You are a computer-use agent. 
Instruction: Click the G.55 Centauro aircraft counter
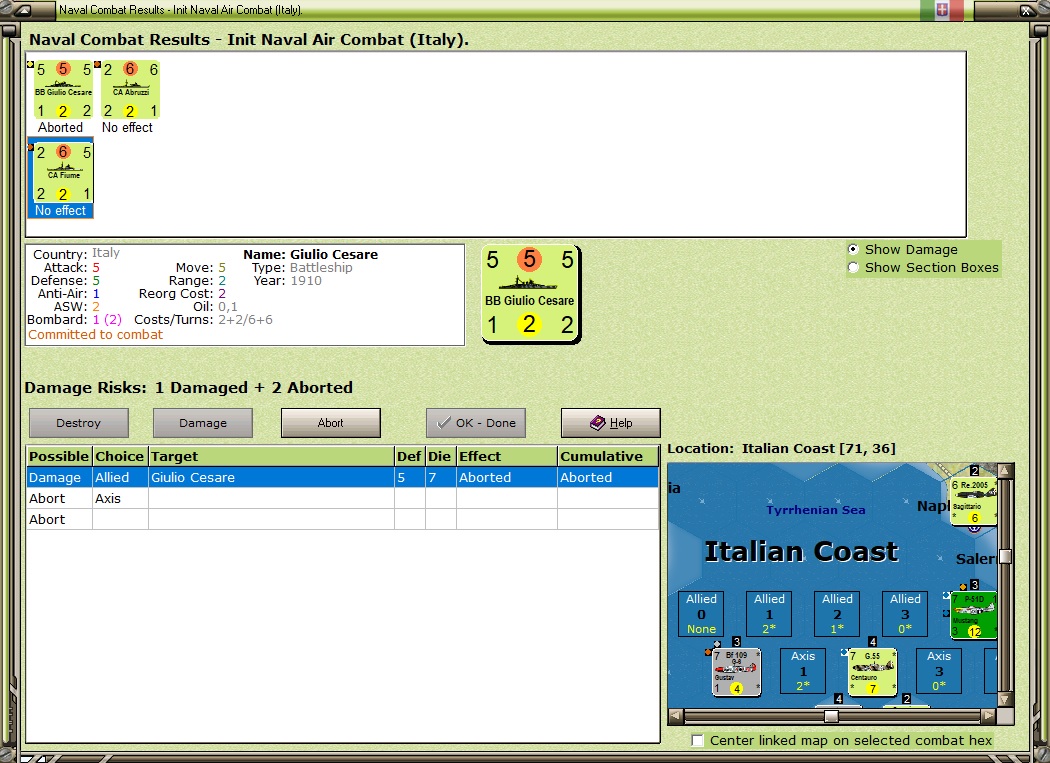point(872,672)
